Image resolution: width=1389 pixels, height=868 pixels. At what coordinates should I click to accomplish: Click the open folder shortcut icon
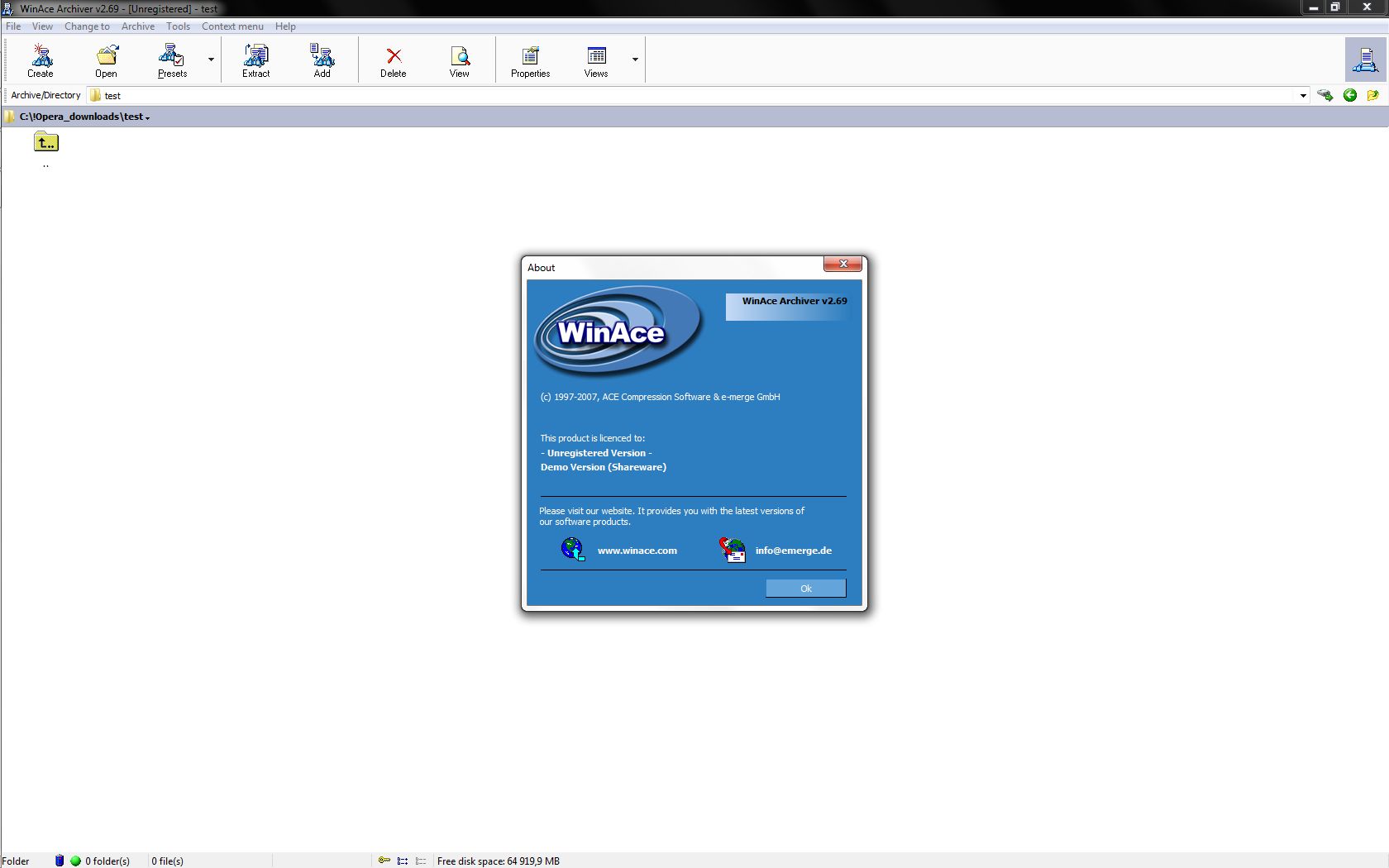(1373, 95)
